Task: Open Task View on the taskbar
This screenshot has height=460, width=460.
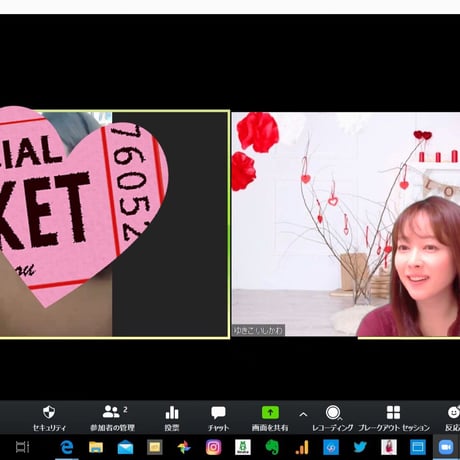Action: pos(23,447)
